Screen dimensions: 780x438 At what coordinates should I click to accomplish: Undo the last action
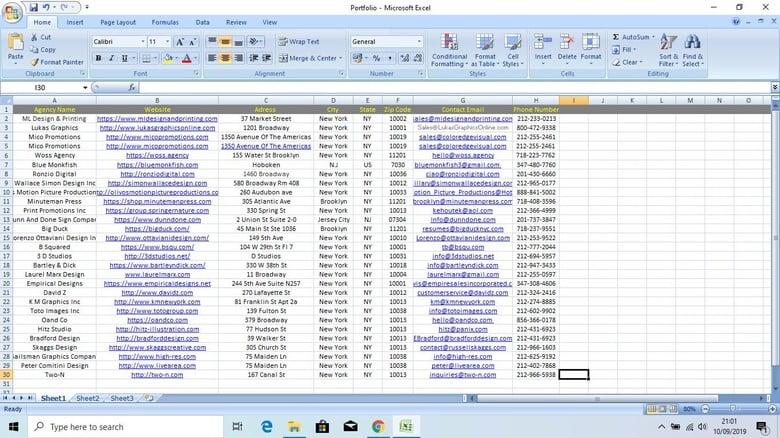click(46, 7)
